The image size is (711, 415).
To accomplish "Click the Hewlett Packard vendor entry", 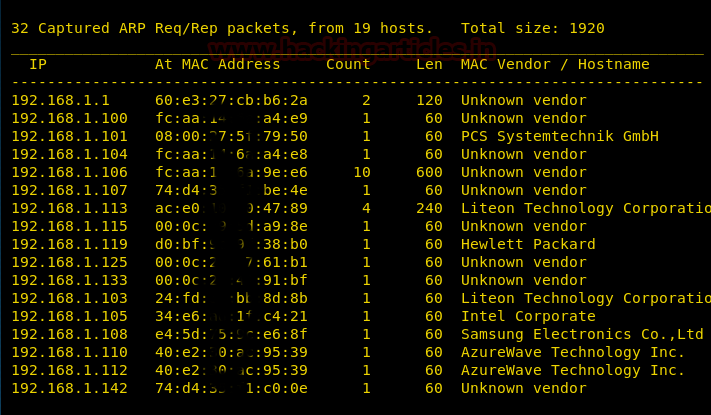I will tap(528, 245).
